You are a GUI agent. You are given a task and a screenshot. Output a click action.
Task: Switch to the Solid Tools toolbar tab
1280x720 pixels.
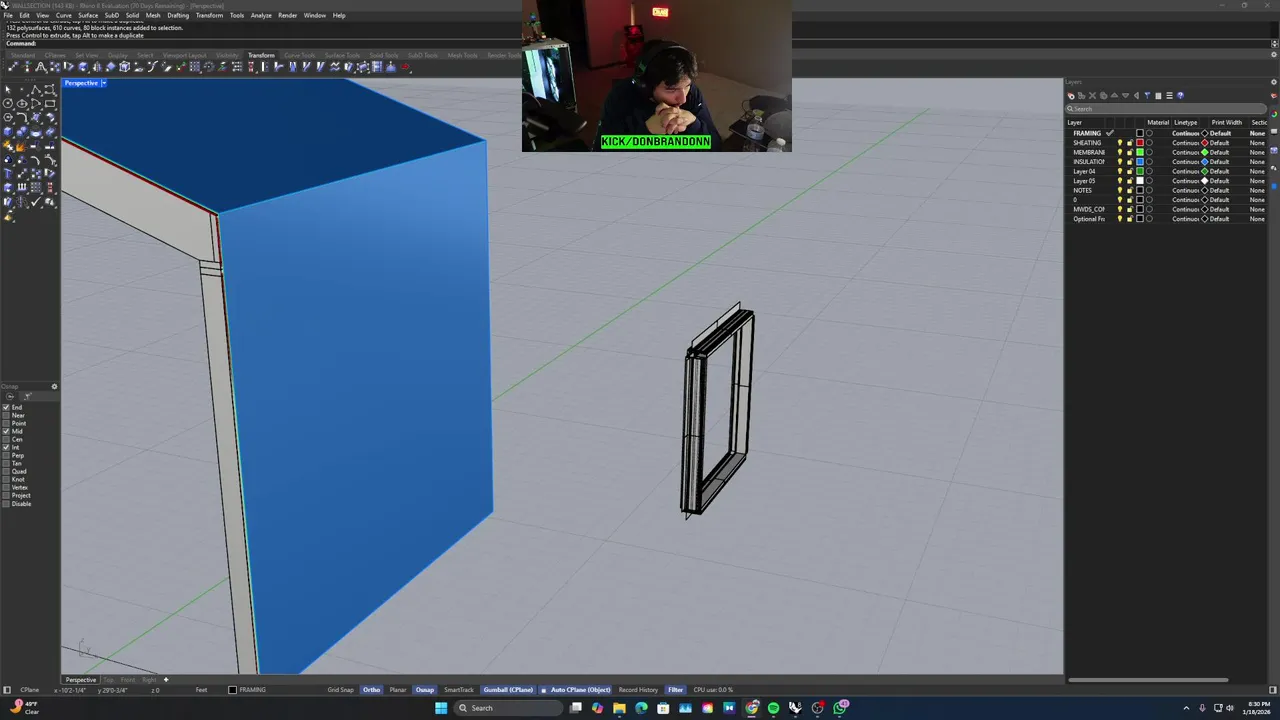point(384,55)
